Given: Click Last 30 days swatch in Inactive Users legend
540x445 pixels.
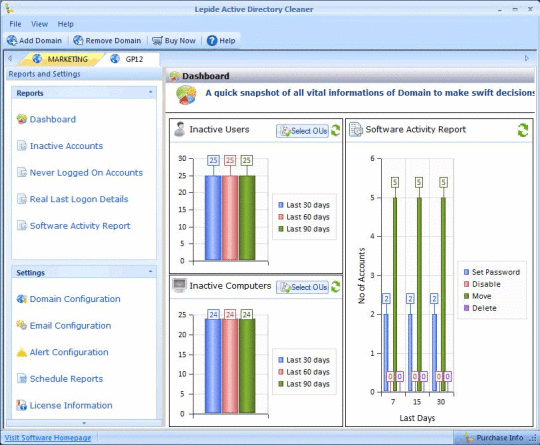Looking at the screenshot, I should [x=281, y=205].
